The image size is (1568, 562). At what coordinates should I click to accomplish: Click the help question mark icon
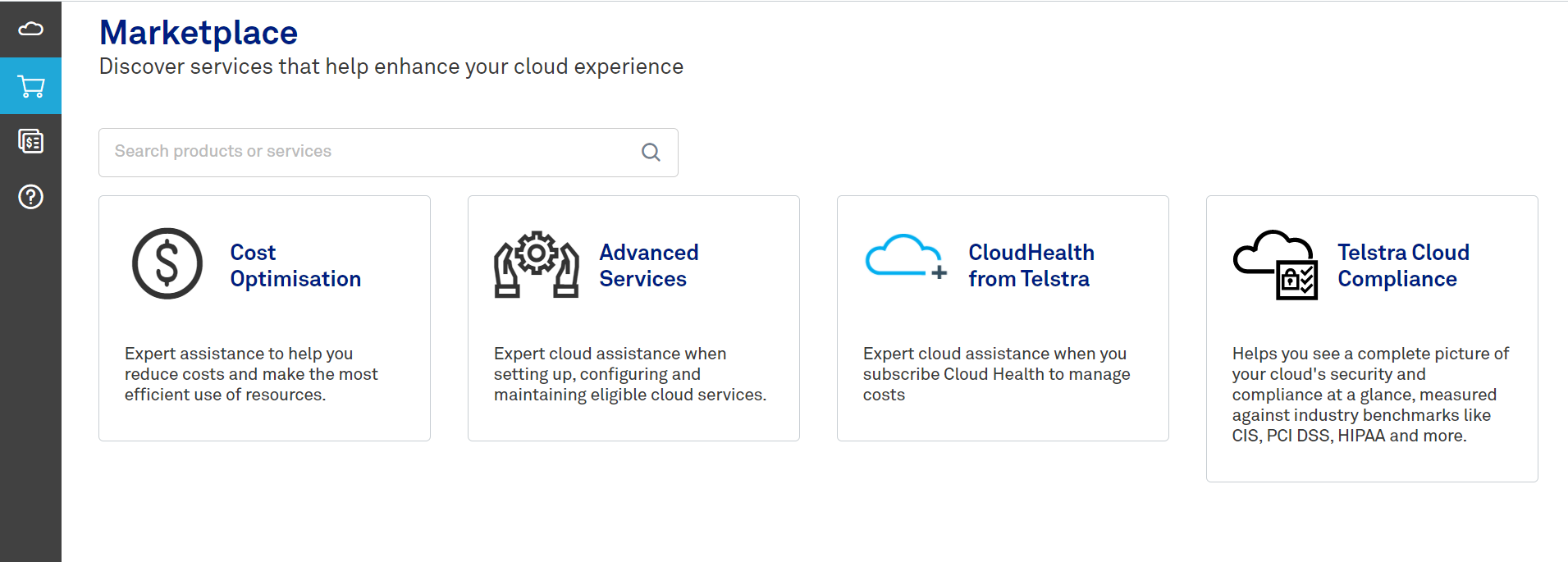(30, 197)
